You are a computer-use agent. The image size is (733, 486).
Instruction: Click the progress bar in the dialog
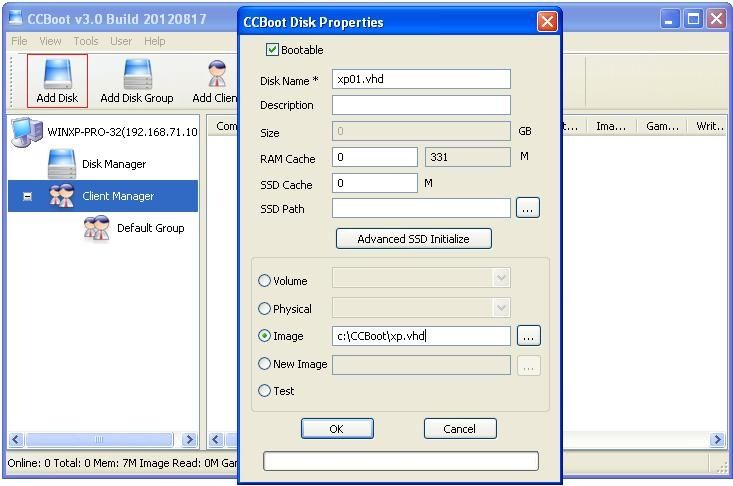coord(401,461)
